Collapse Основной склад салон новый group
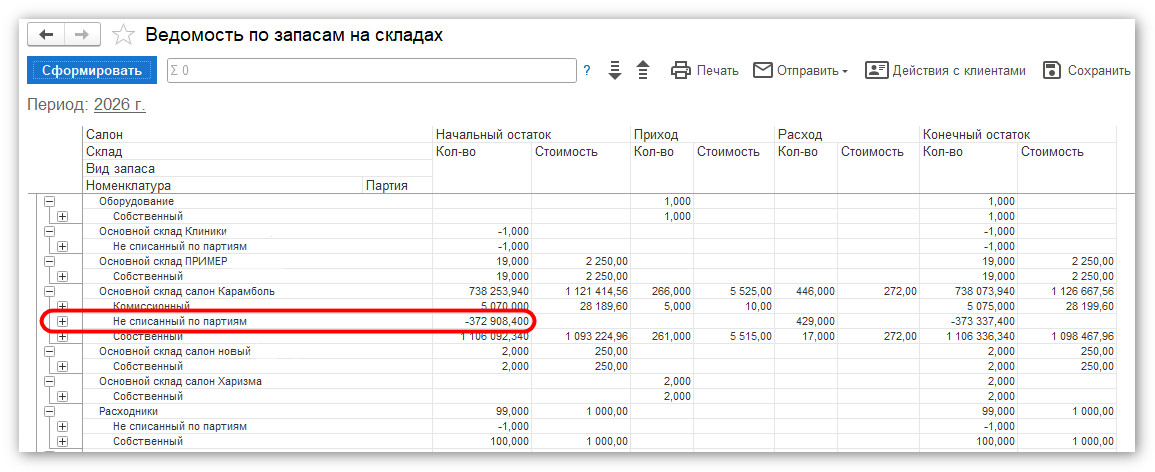1155x472 pixels. (x=50, y=351)
